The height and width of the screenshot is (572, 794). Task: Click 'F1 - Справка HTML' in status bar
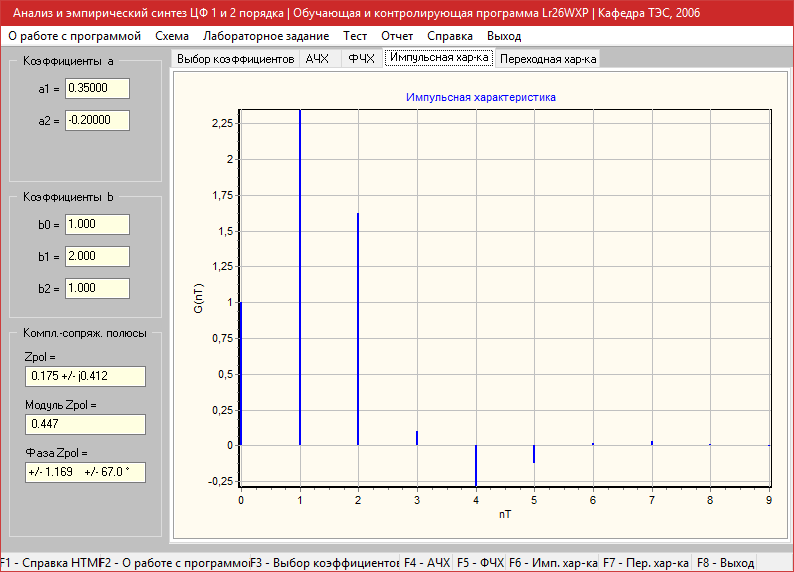tap(50, 563)
